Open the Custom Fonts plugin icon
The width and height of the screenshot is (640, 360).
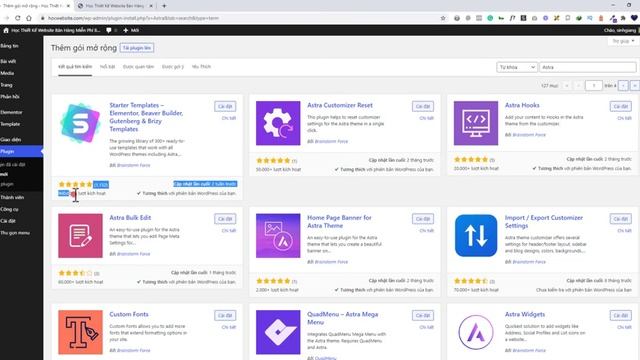[80, 332]
